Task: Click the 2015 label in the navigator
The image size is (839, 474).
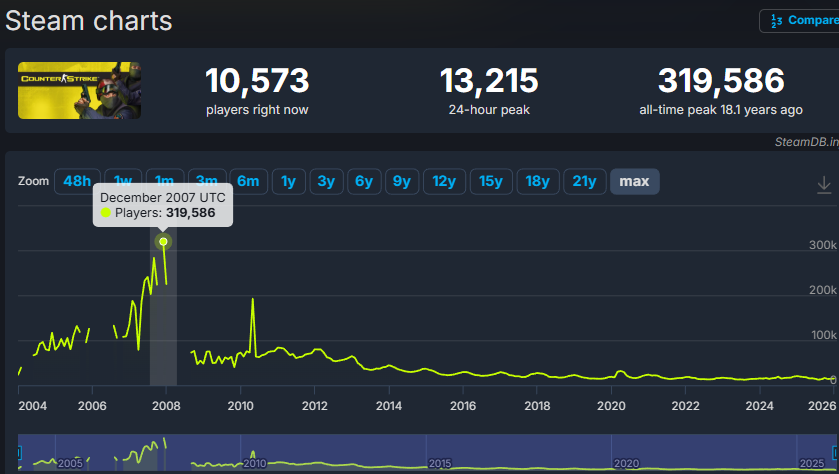Action: (x=440, y=463)
